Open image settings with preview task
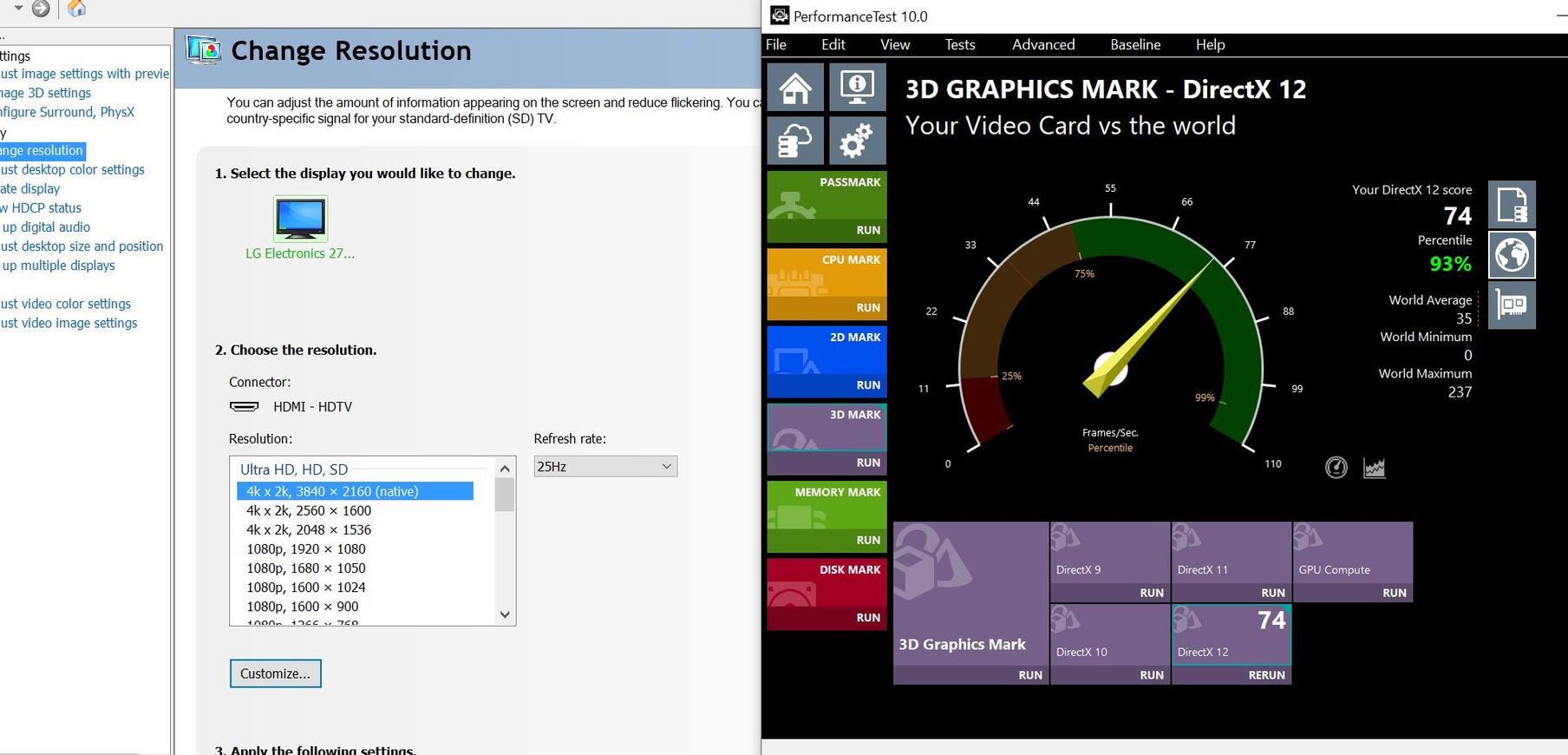Viewport: 1568px width, 755px height. tap(85, 74)
